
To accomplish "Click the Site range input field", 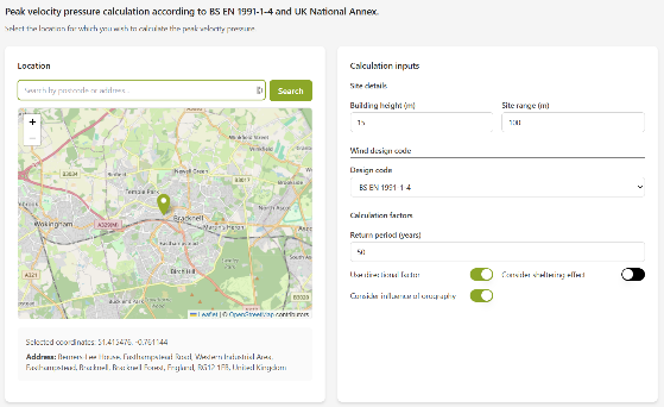I will [x=572, y=122].
